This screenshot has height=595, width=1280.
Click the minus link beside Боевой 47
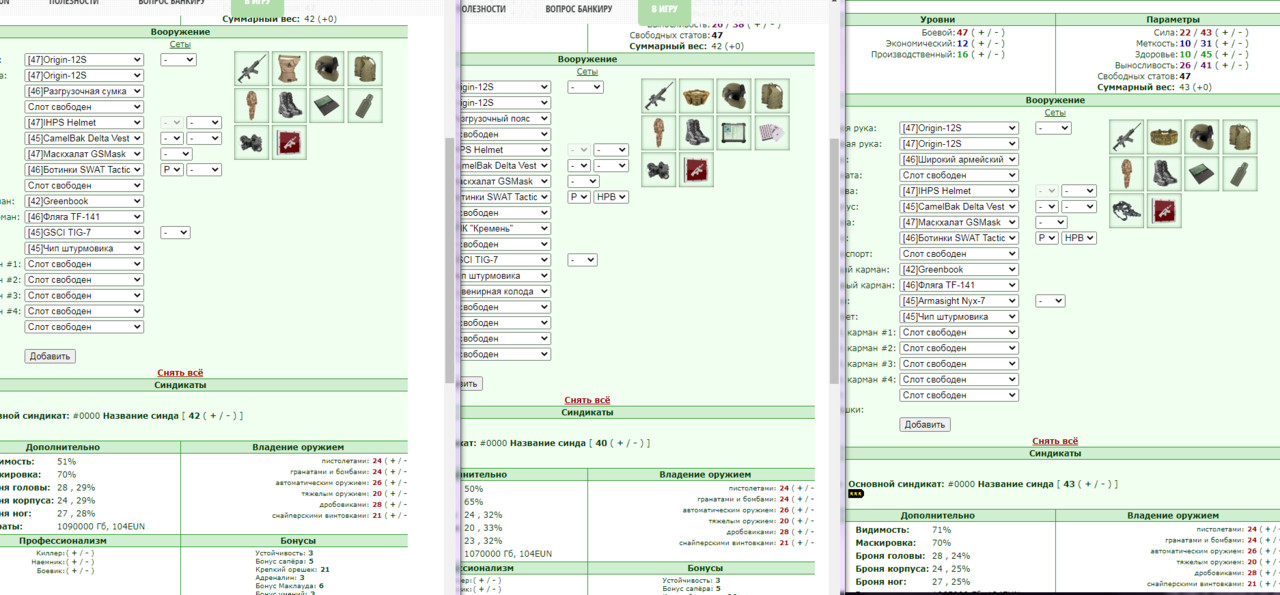pyautogui.click(x=996, y=33)
